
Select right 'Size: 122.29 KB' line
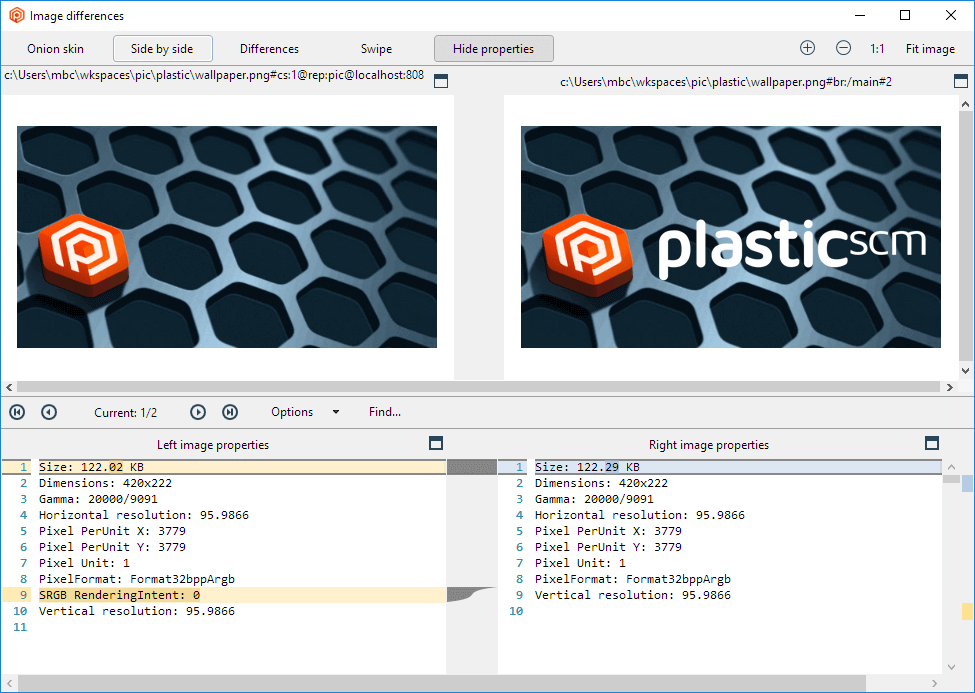738,467
